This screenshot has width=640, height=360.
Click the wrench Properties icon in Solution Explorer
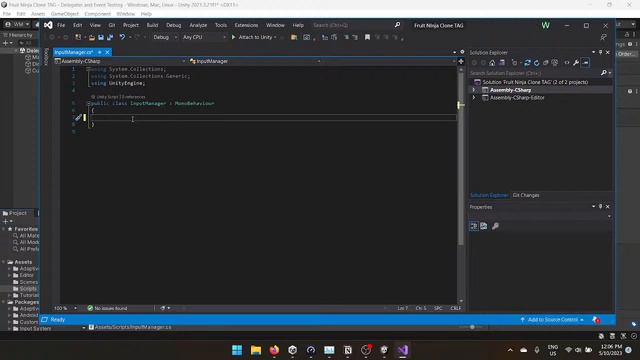[x=576, y=63]
